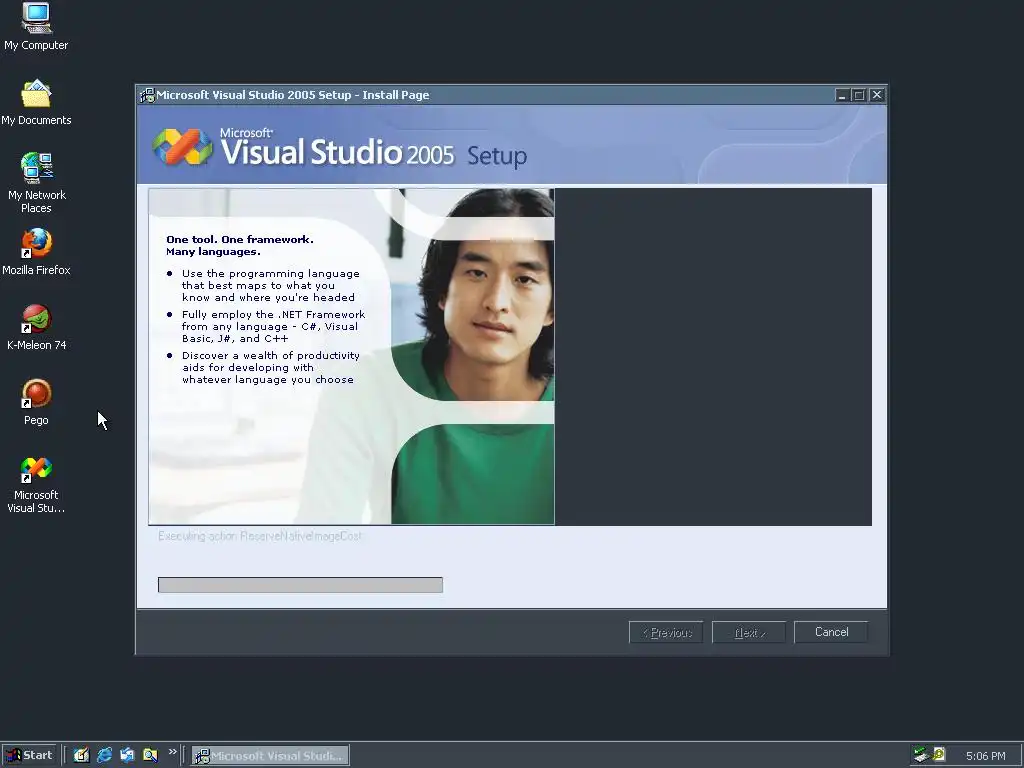Minimize the Visual Studio Setup window
Viewport: 1024px width, 768px height.
pyautogui.click(x=842, y=95)
